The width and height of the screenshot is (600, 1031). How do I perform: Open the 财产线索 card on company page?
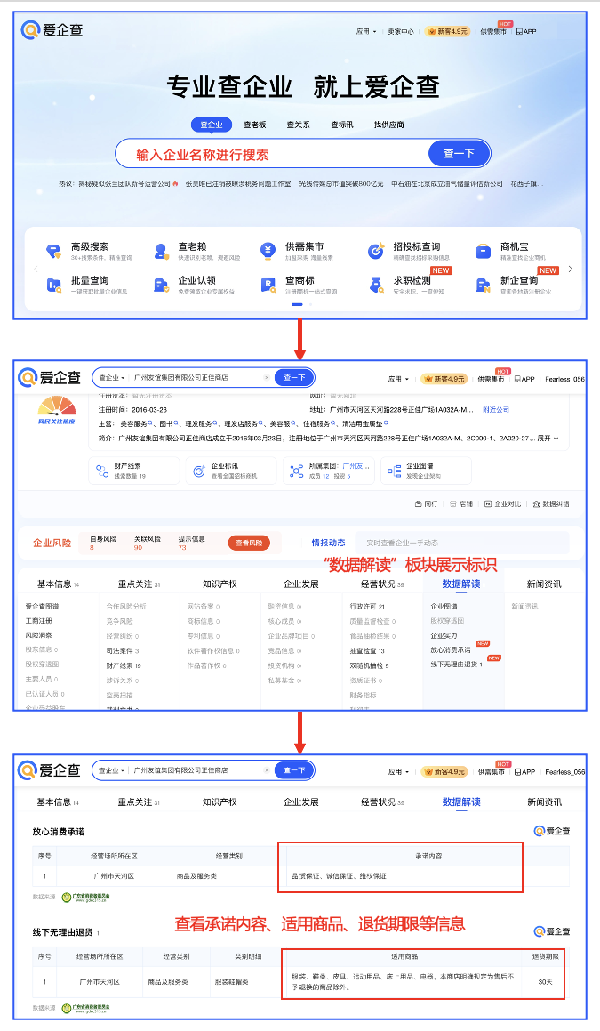(x=134, y=470)
